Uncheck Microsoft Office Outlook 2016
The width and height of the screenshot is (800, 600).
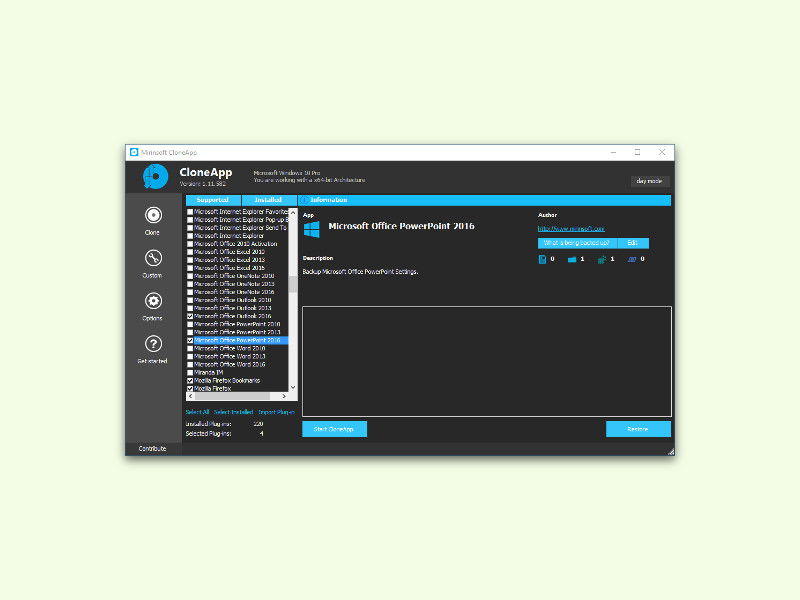click(190, 316)
